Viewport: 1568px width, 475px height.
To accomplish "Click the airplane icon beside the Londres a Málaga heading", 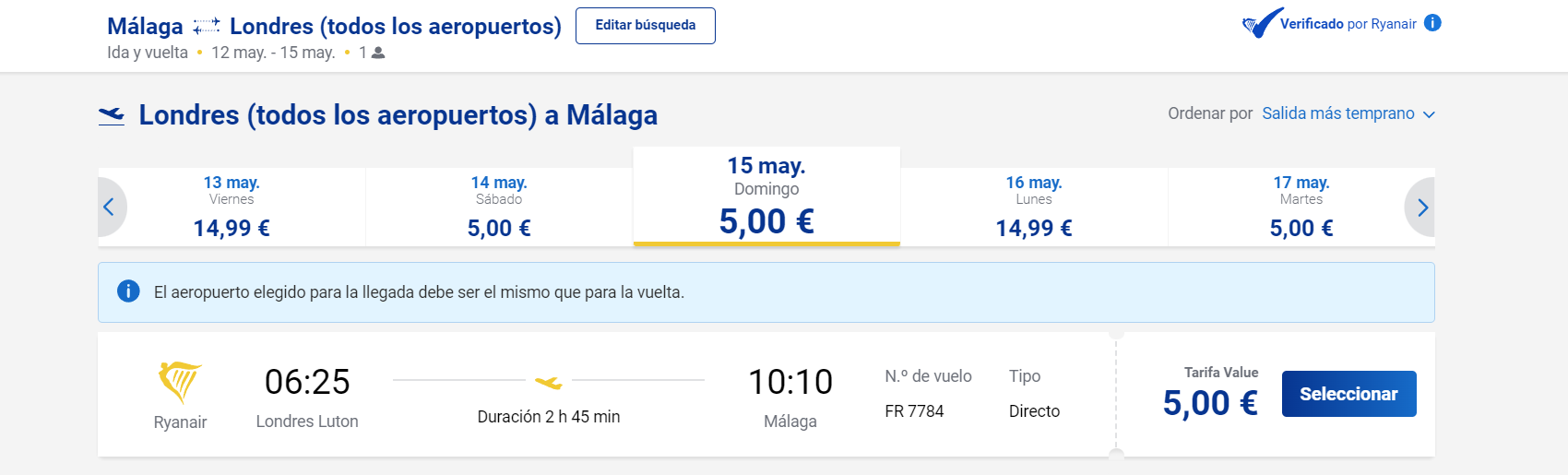I will pyautogui.click(x=112, y=115).
